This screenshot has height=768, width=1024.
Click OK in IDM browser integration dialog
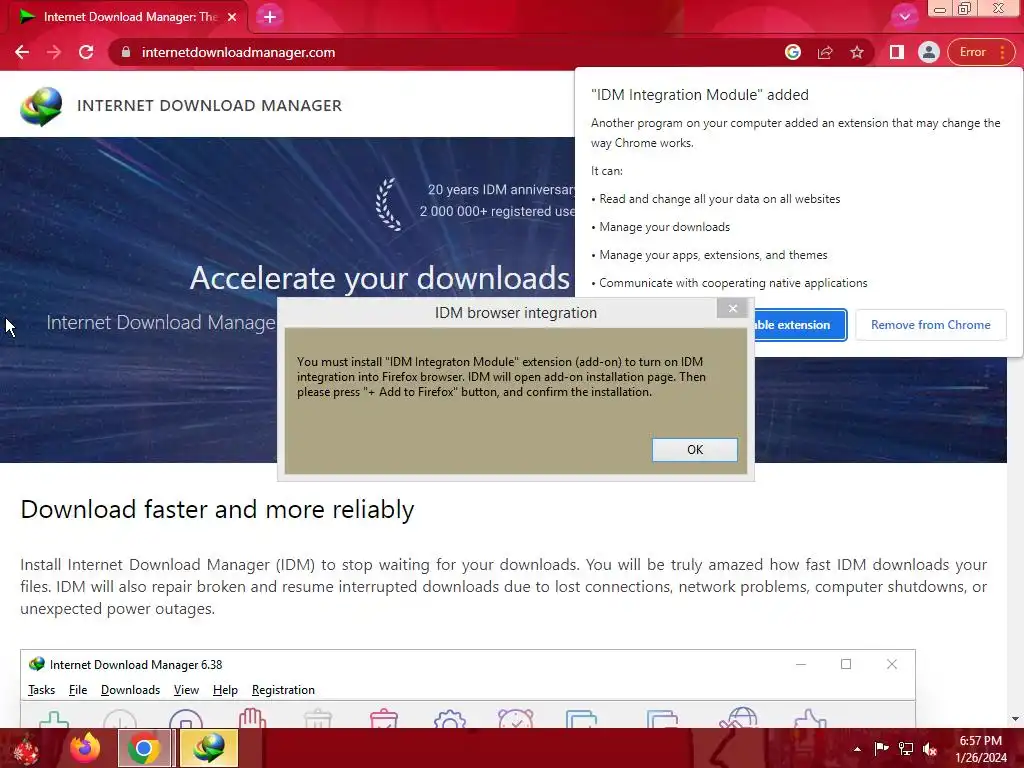click(694, 449)
